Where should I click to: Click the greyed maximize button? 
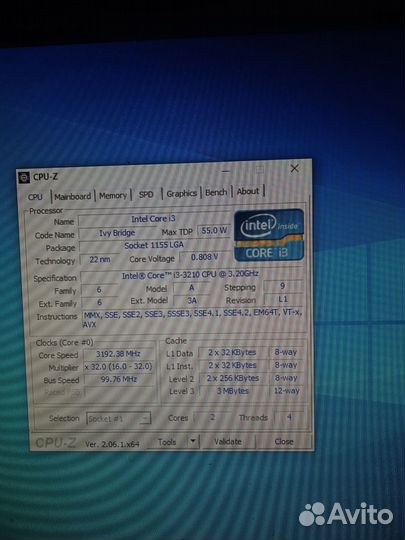[260, 169]
